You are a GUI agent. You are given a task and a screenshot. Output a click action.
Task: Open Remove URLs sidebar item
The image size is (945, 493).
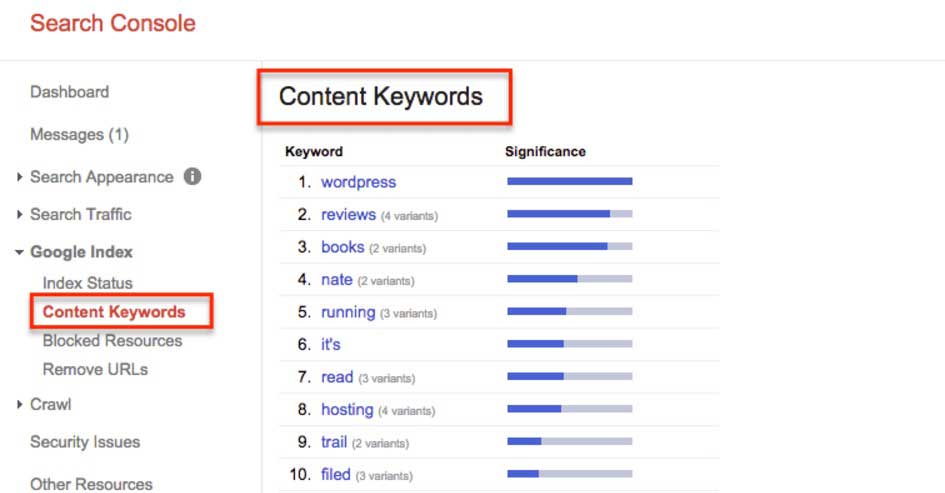pos(95,369)
